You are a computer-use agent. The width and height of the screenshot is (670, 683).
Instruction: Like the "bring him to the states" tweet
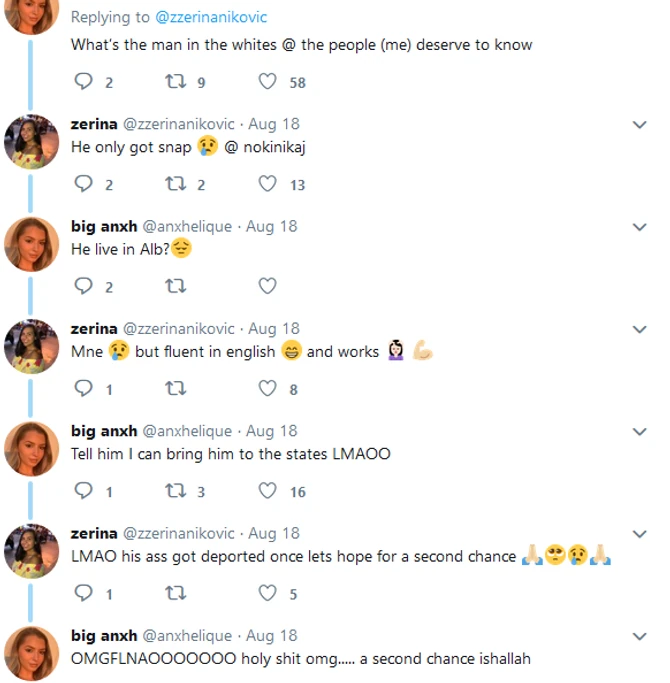pos(268,491)
